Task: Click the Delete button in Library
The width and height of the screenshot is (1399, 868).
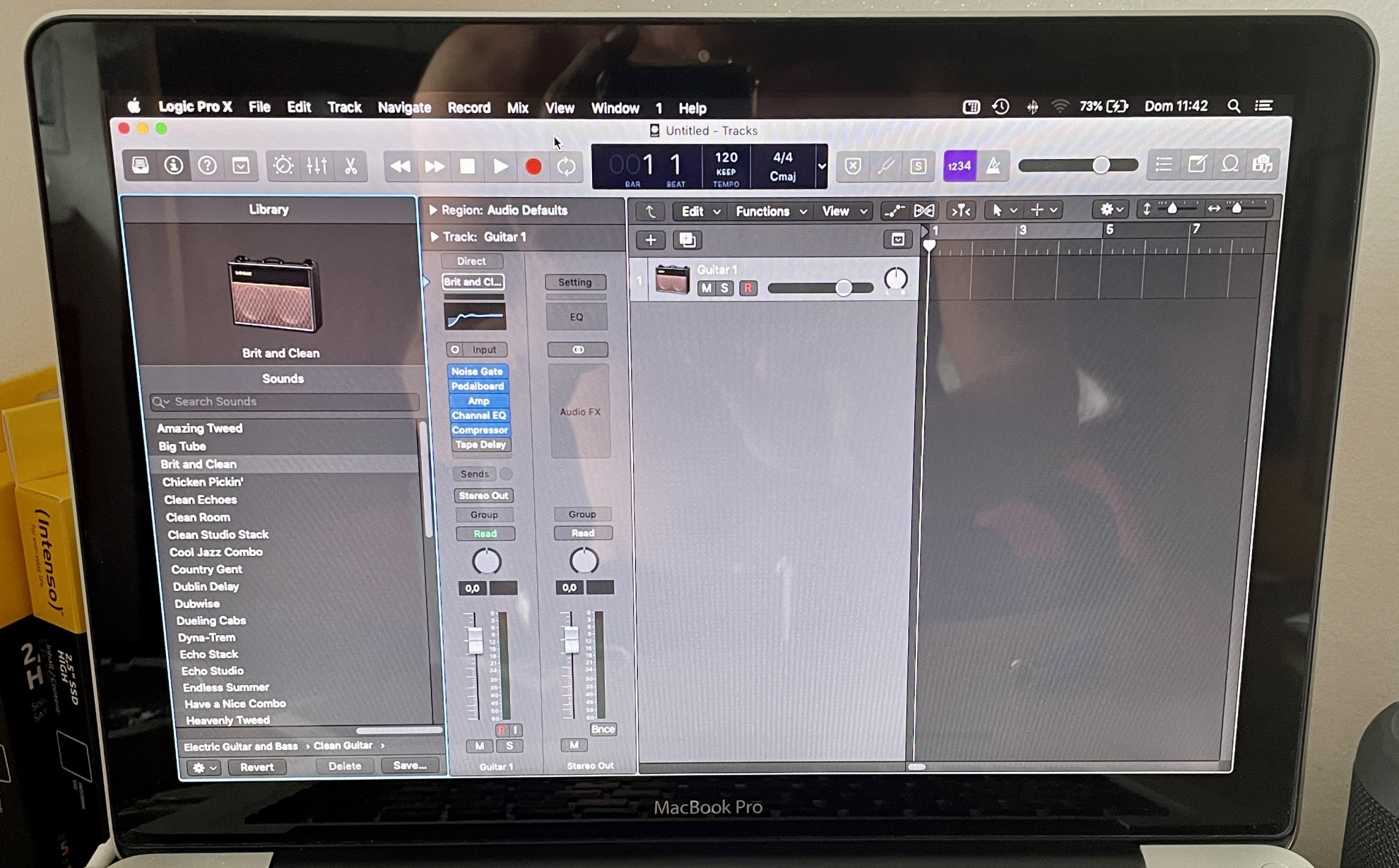Action: coord(345,766)
